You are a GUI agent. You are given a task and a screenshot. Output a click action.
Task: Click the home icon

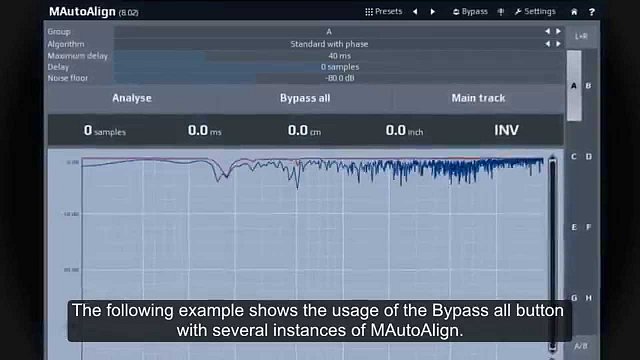[574, 12]
